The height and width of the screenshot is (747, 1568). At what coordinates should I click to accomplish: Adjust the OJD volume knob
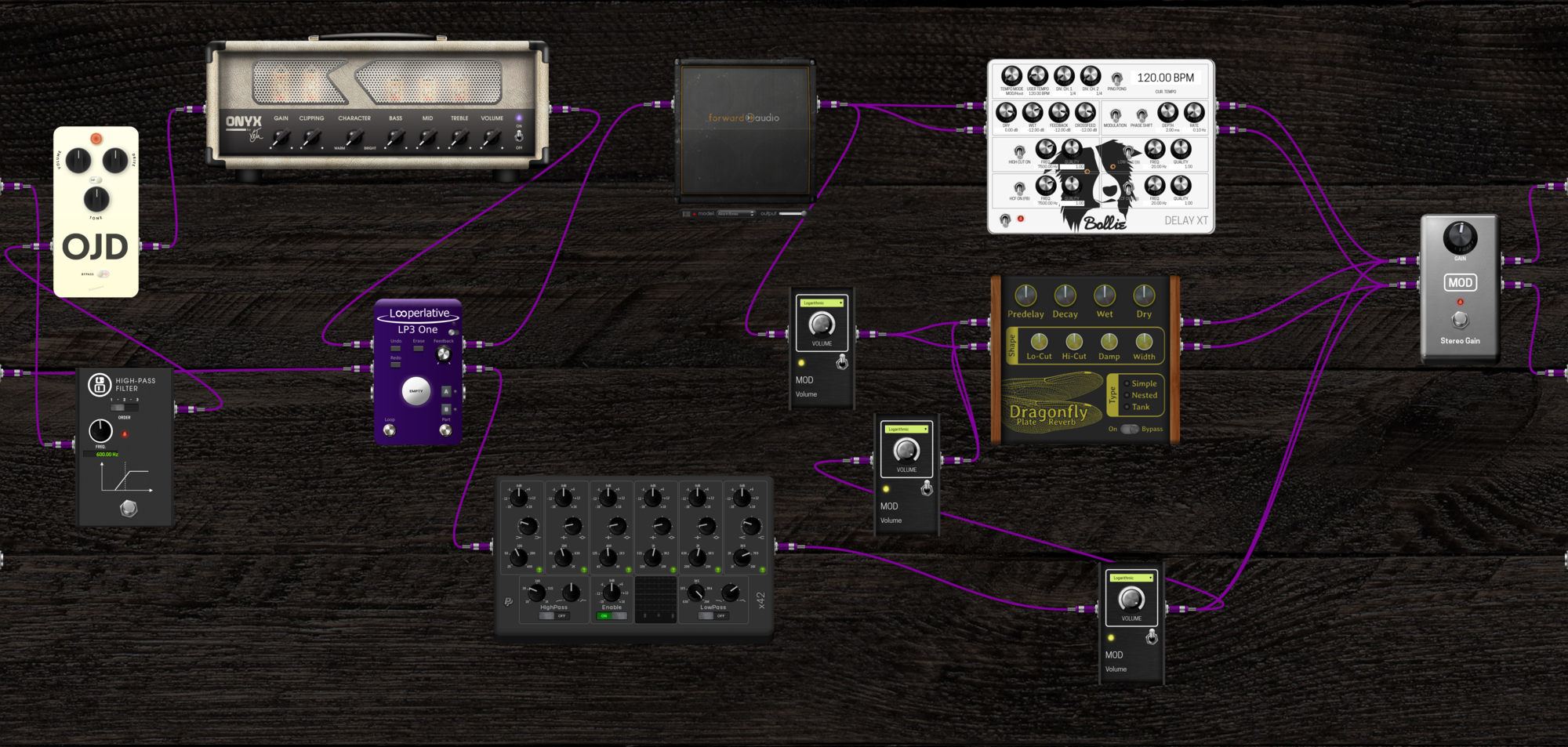(x=78, y=161)
